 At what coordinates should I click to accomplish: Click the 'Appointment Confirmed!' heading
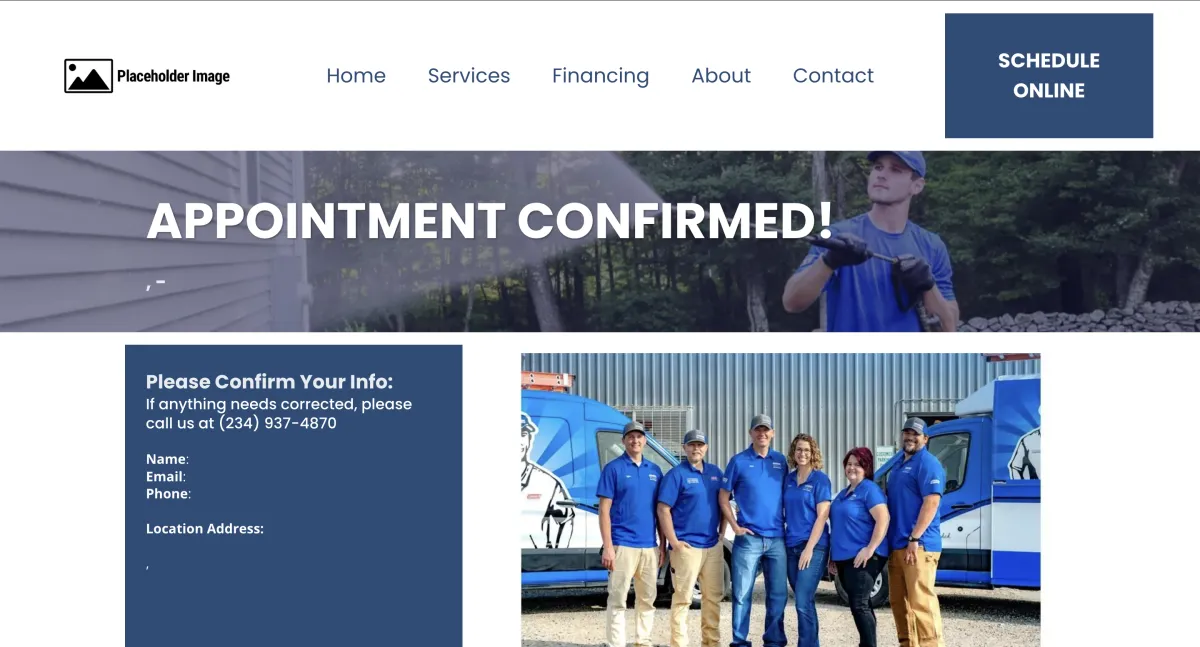[x=489, y=221]
